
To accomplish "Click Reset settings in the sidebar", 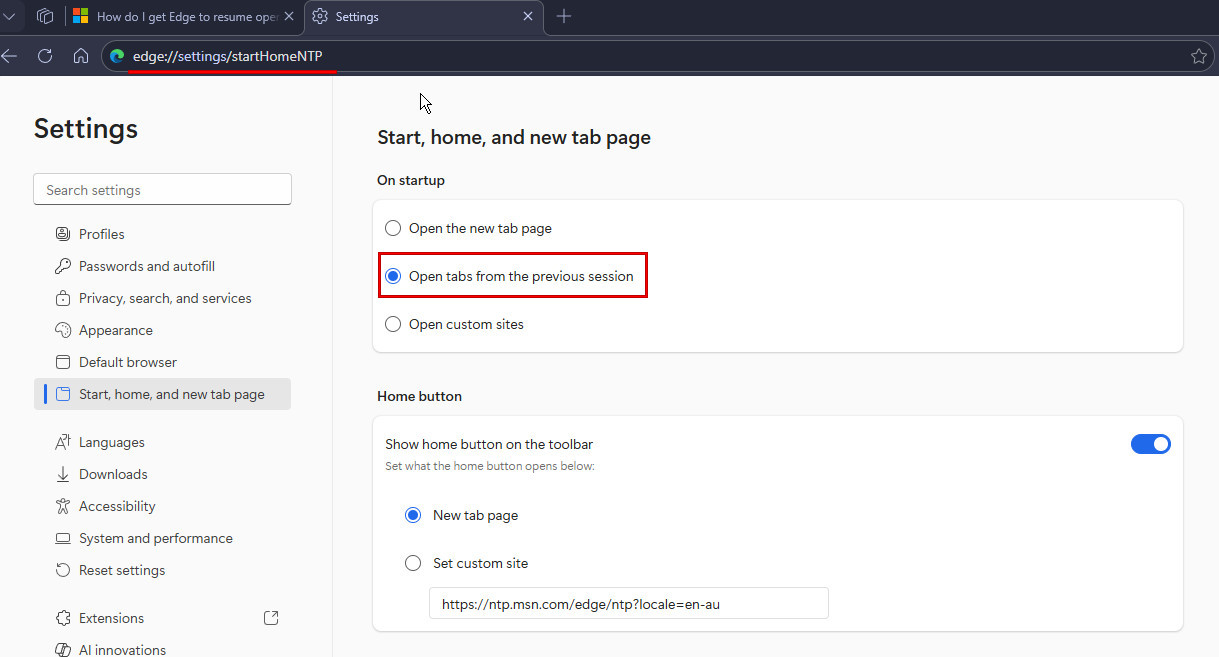I will [121, 569].
